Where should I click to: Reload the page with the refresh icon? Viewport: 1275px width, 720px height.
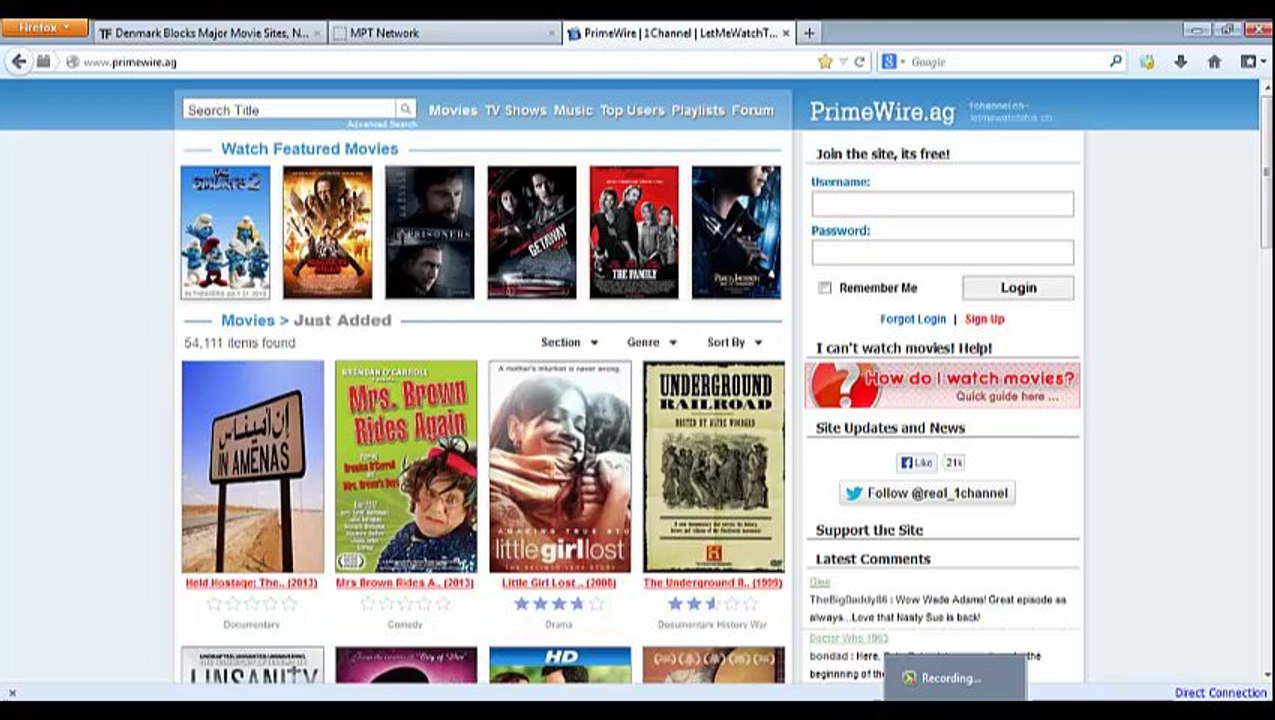859,62
